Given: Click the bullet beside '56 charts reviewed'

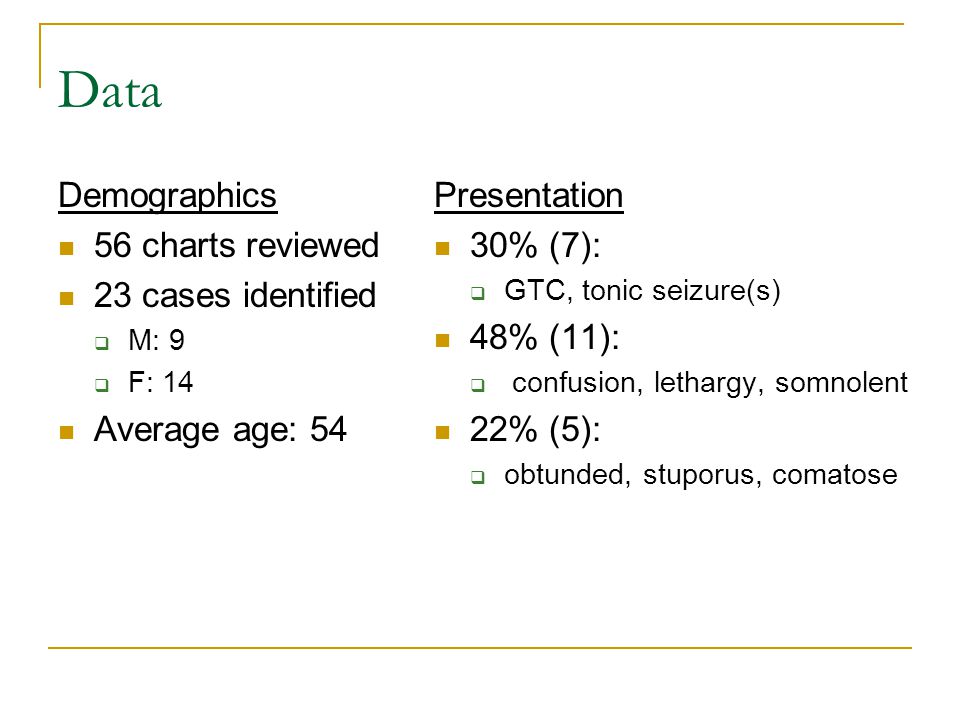Looking at the screenshot, I should click(67, 248).
